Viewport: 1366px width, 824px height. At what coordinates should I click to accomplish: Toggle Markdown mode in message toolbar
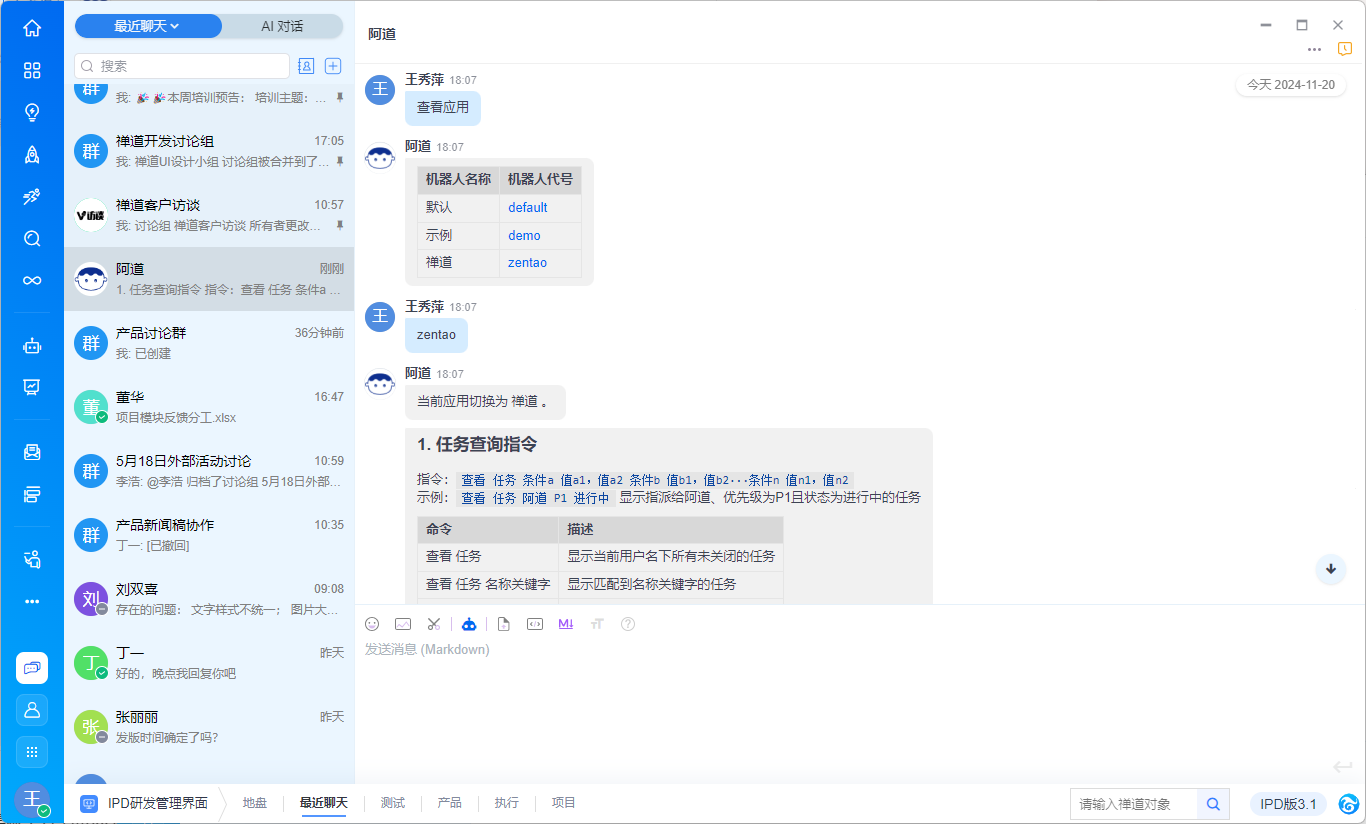[x=566, y=624]
